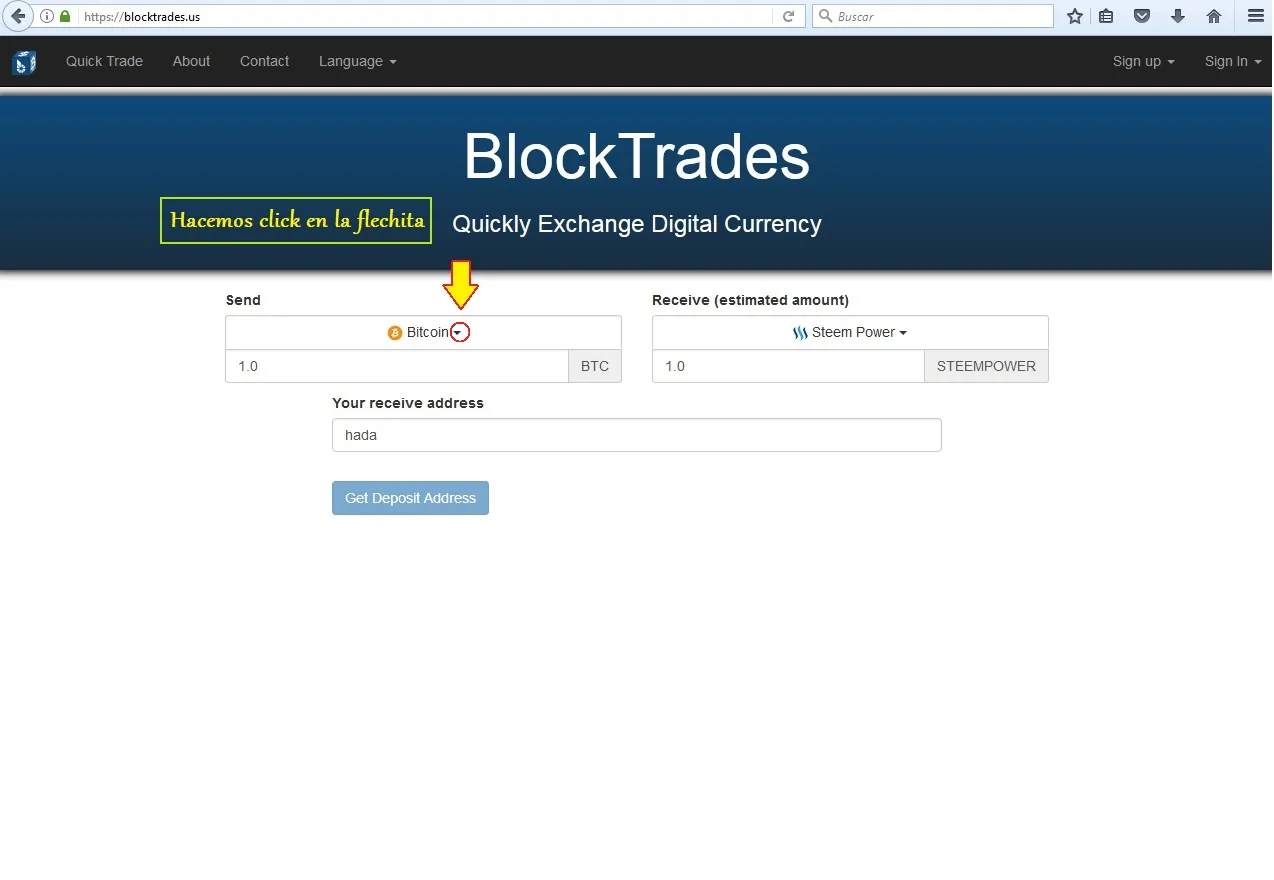
Task: Click the Receive estimated amount field
Action: click(789, 366)
